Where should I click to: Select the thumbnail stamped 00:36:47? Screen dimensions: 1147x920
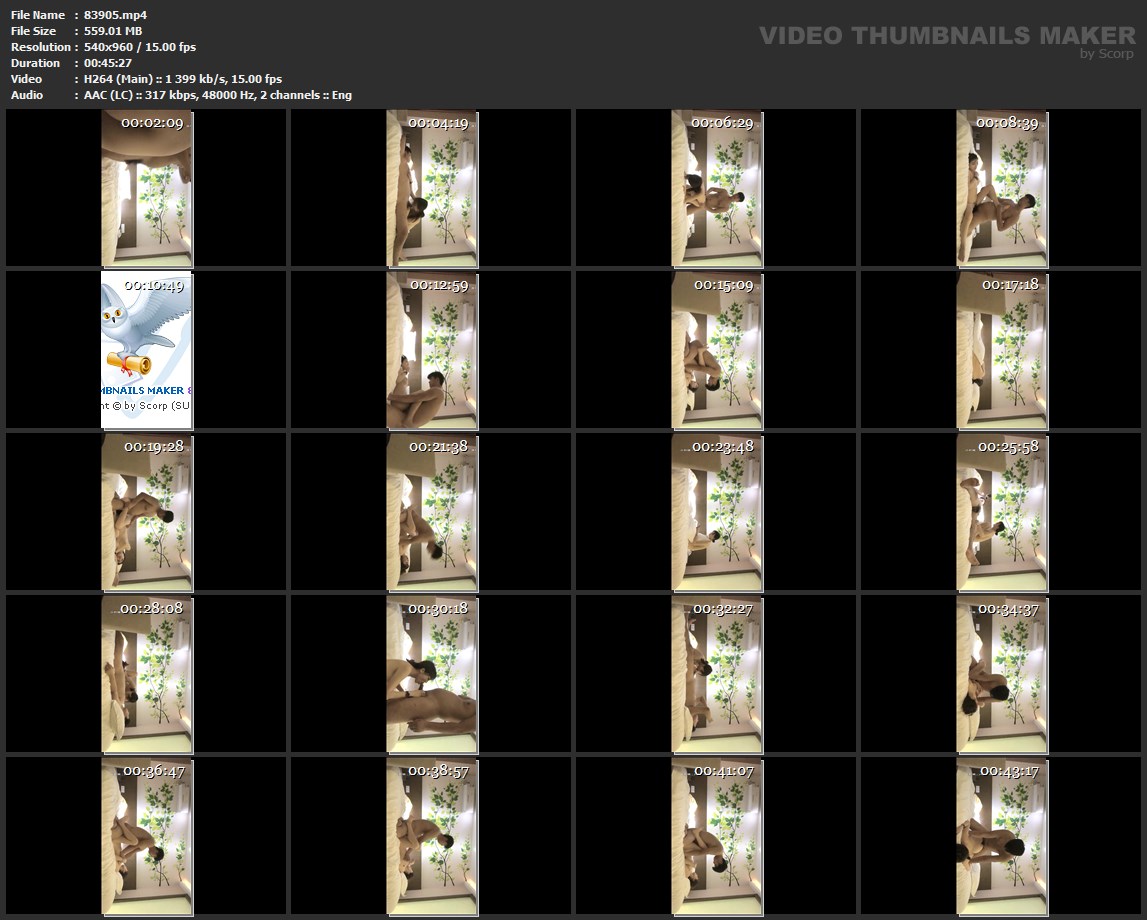(146, 836)
